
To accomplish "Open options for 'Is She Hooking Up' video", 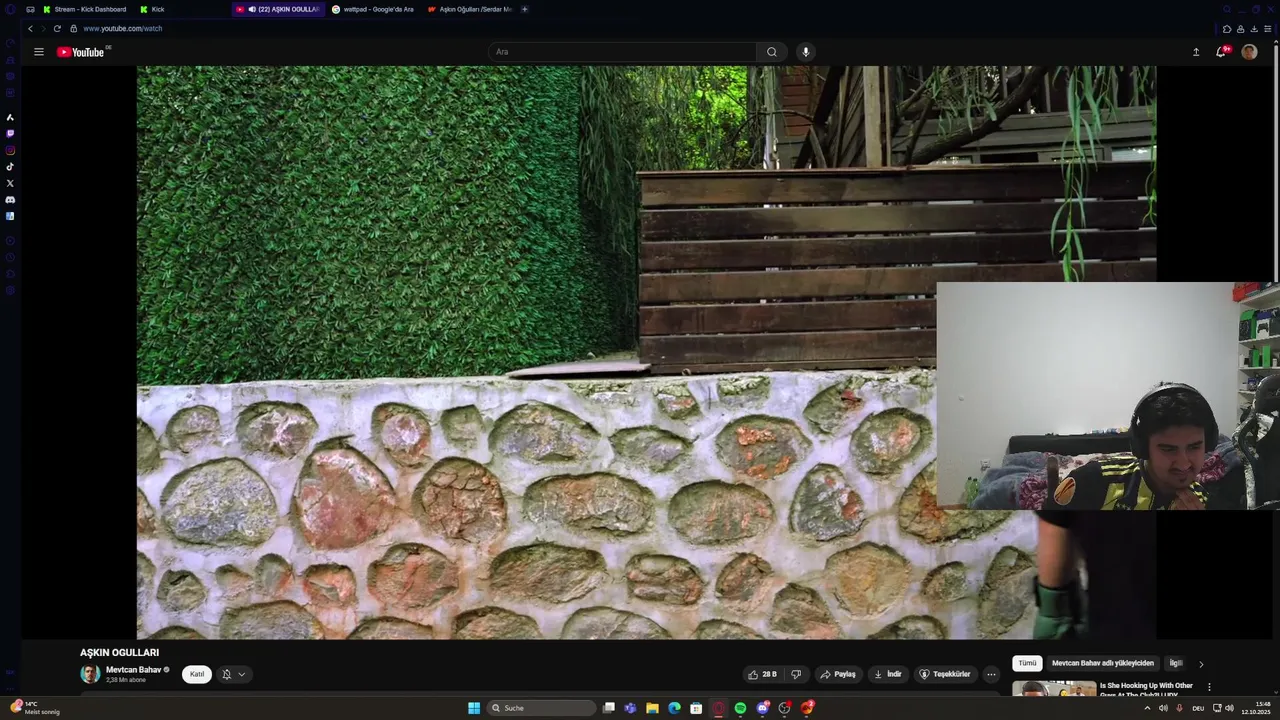I will click(x=1209, y=687).
